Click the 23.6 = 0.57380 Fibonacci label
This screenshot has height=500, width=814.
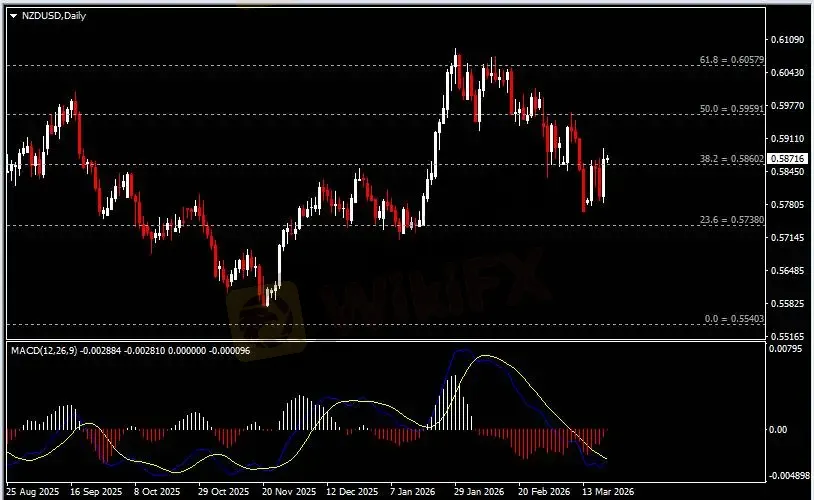tap(732, 219)
